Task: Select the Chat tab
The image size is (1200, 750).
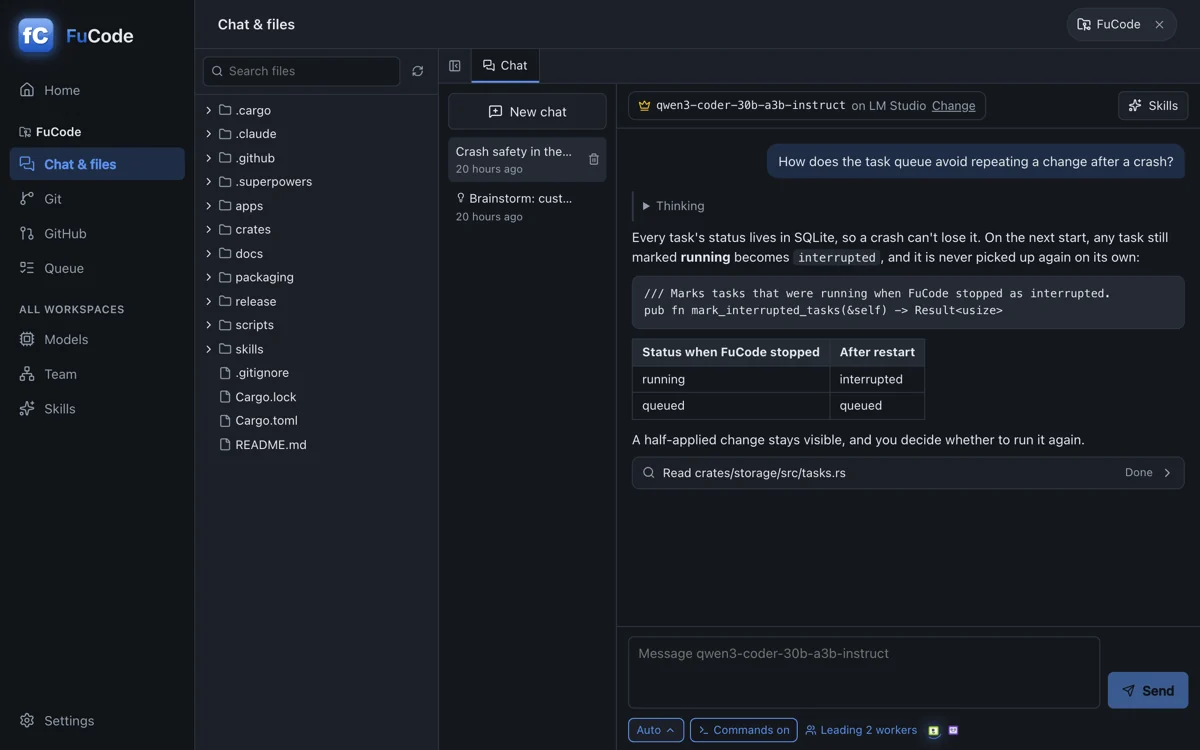Action: tap(505, 66)
